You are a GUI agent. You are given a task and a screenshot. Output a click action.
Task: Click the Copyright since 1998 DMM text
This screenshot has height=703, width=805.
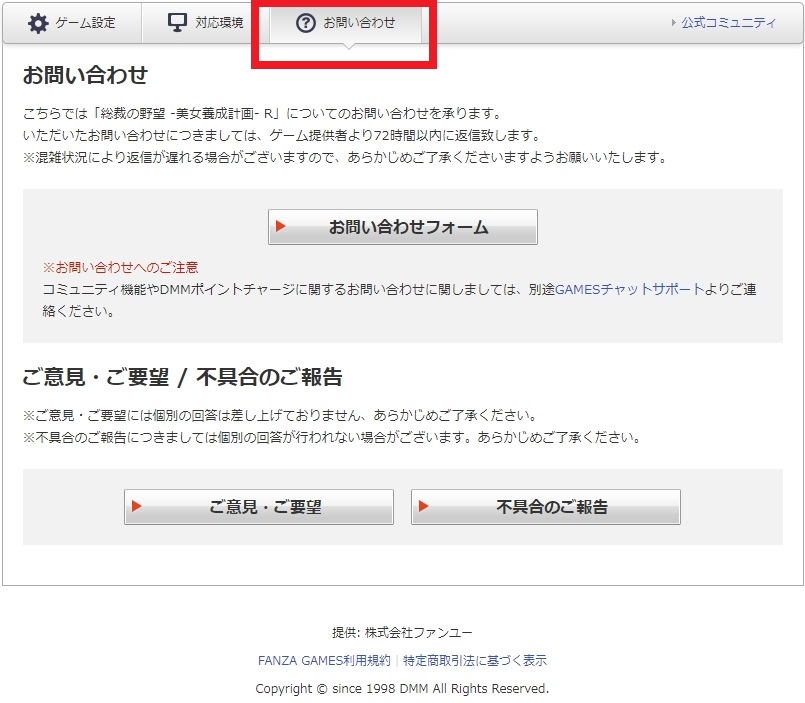pyautogui.click(x=402, y=689)
